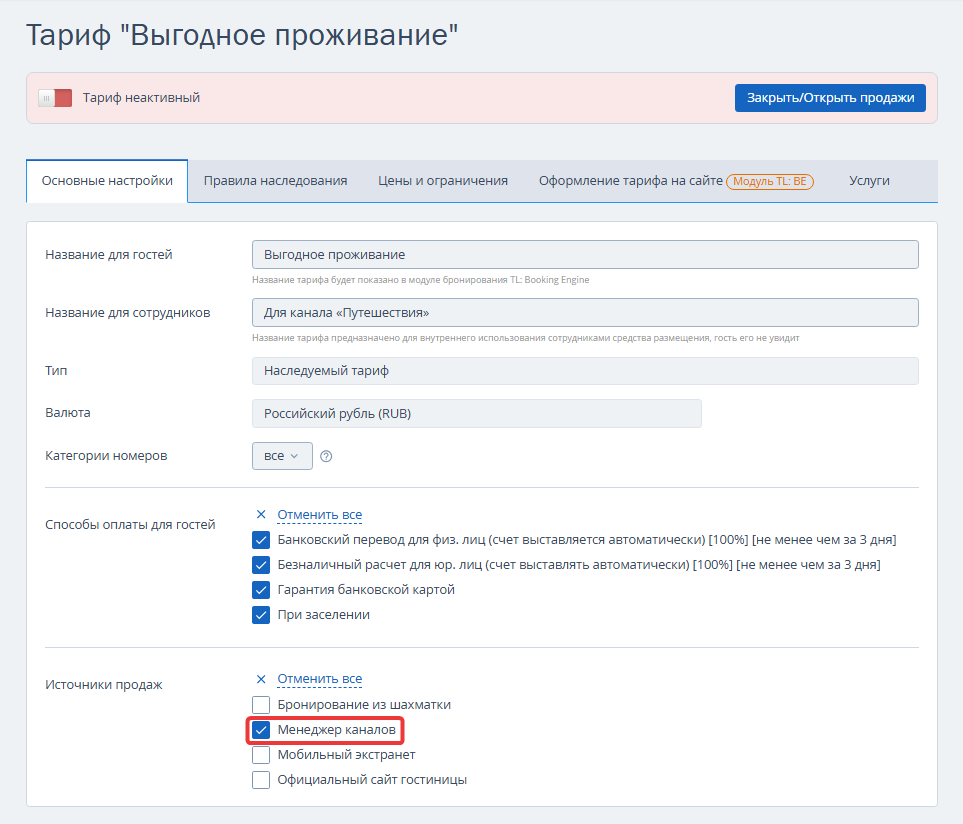Tick Официальный сайт гостиницы checkbox
This screenshot has width=963, height=824.
coord(261,780)
